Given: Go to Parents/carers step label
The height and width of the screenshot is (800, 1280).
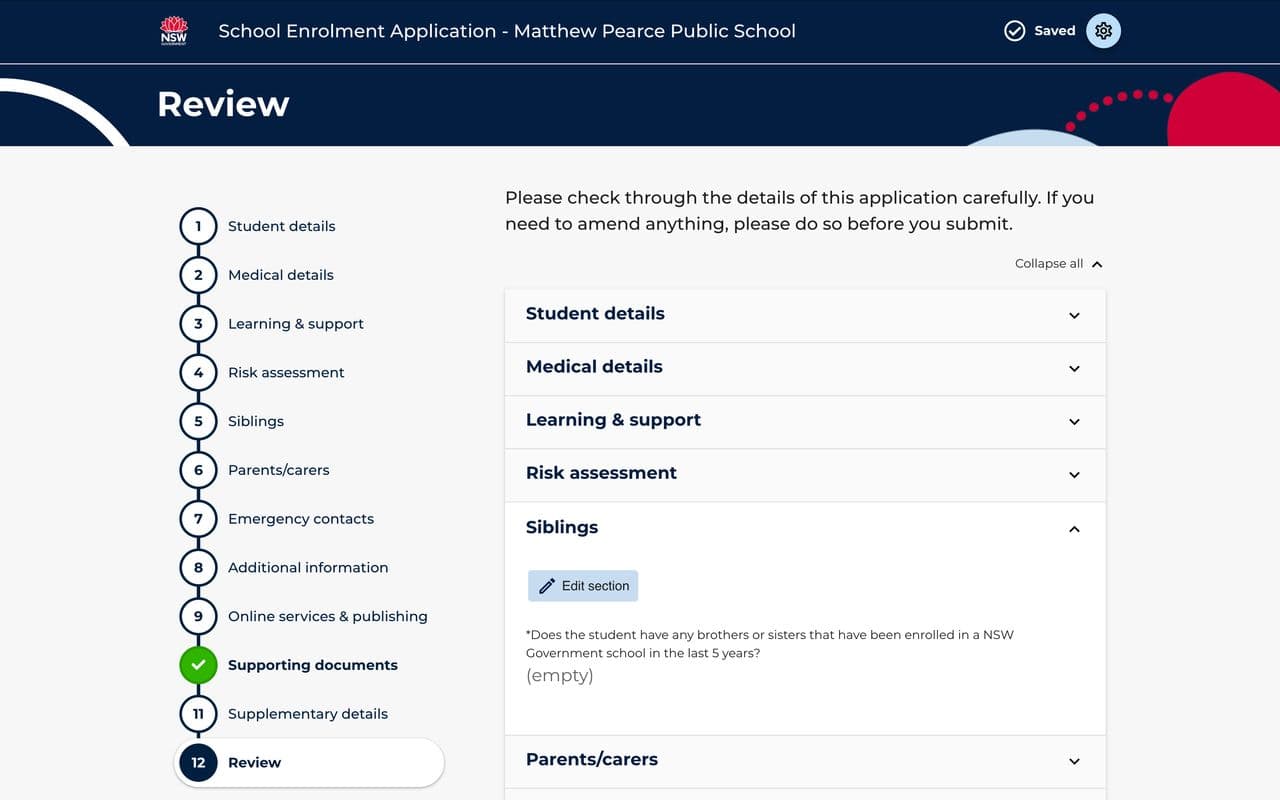Looking at the screenshot, I should [279, 470].
